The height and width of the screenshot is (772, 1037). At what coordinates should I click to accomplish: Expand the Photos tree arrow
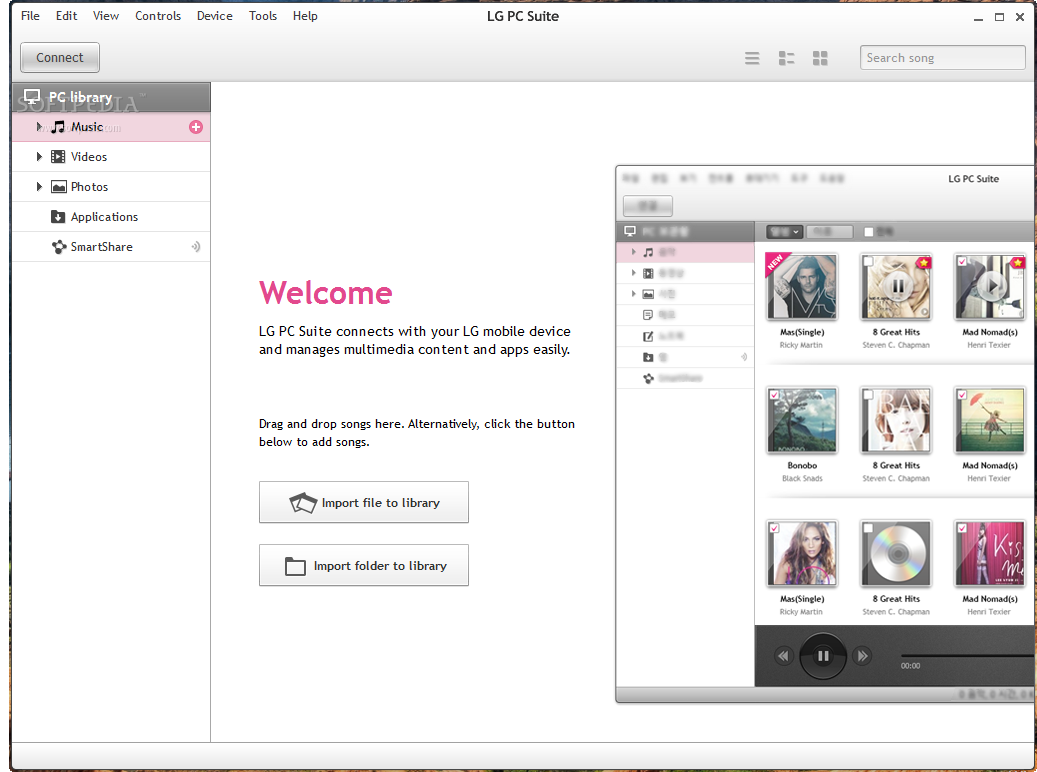(x=39, y=187)
